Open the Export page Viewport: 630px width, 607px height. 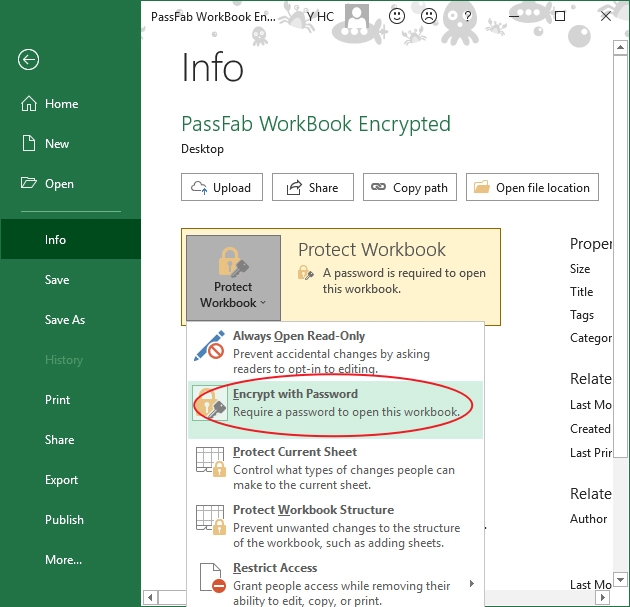tap(70, 480)
